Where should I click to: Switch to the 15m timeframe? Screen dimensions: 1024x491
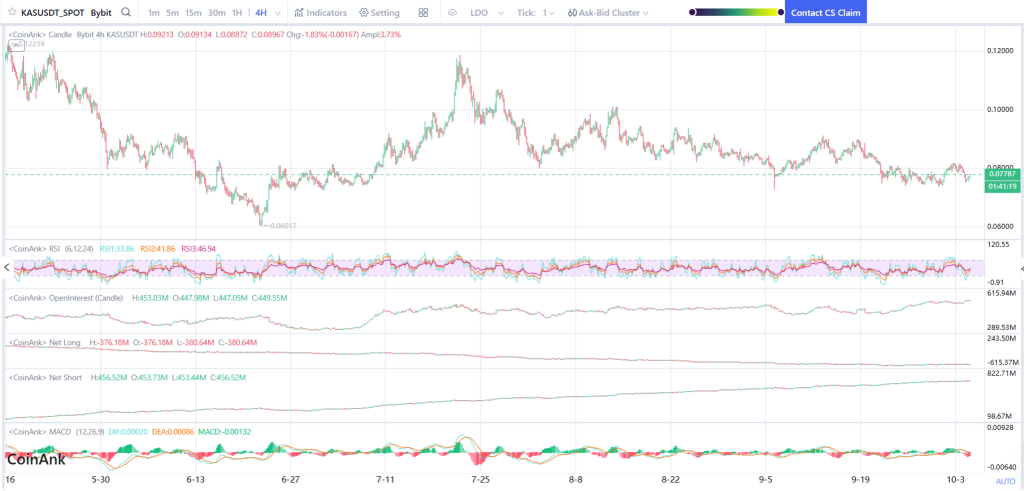click(193, 12)
